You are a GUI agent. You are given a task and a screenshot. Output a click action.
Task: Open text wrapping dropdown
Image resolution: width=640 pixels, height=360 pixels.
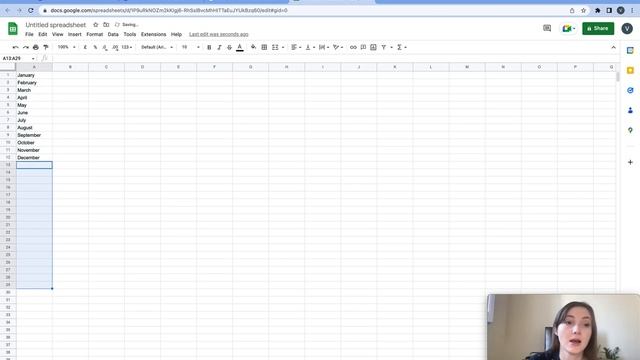pyautogui.click(x=324, y=47)
